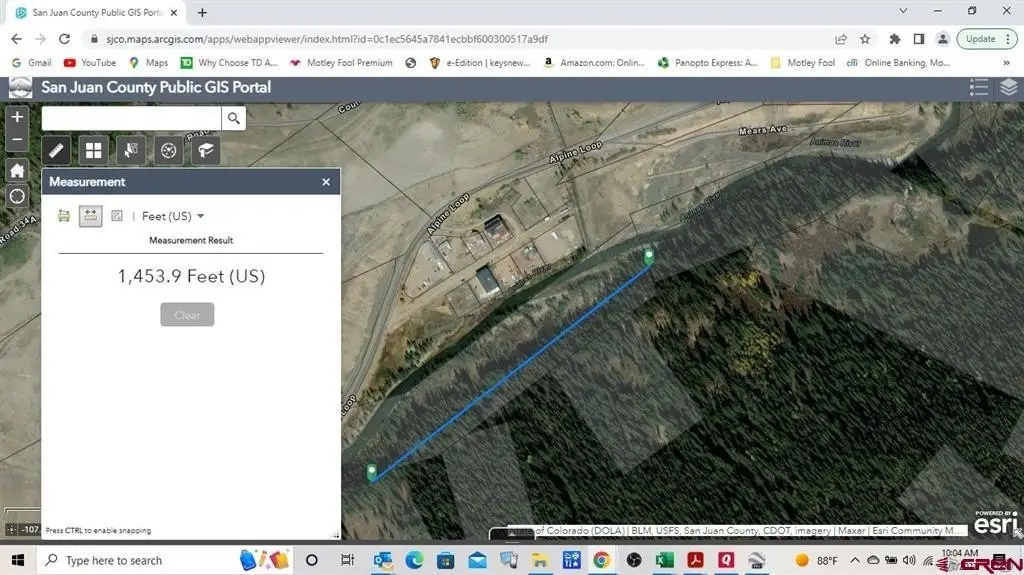Select the Location measurement mode
The image size is (1024, 575).
117,216
